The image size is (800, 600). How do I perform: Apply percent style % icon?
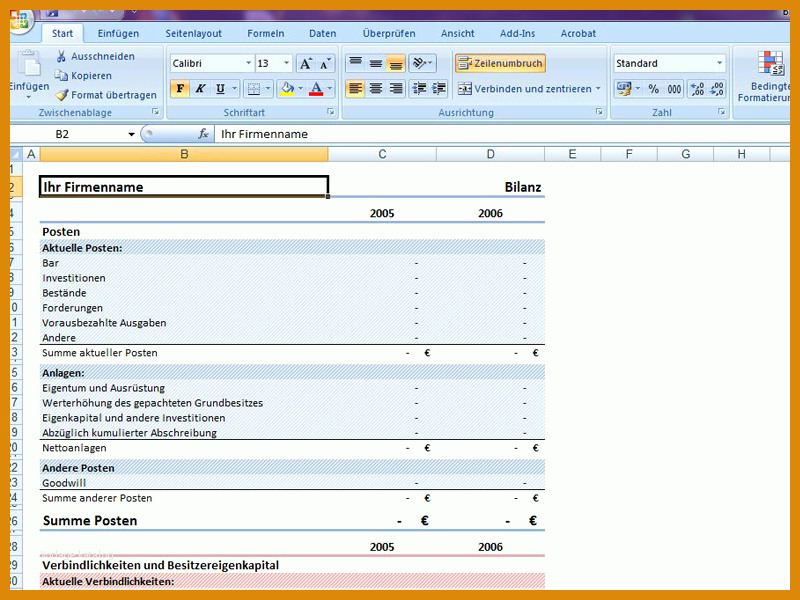654,89
